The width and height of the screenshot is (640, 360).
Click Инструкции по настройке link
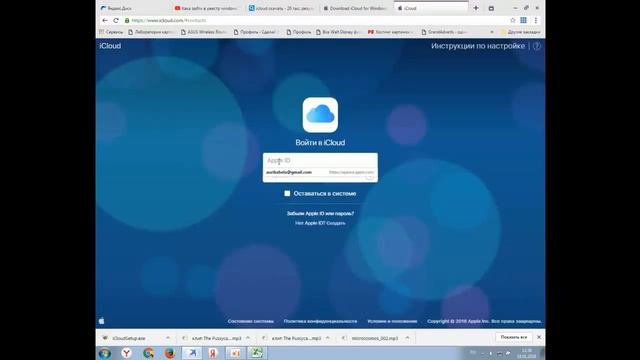pos(478,46)
